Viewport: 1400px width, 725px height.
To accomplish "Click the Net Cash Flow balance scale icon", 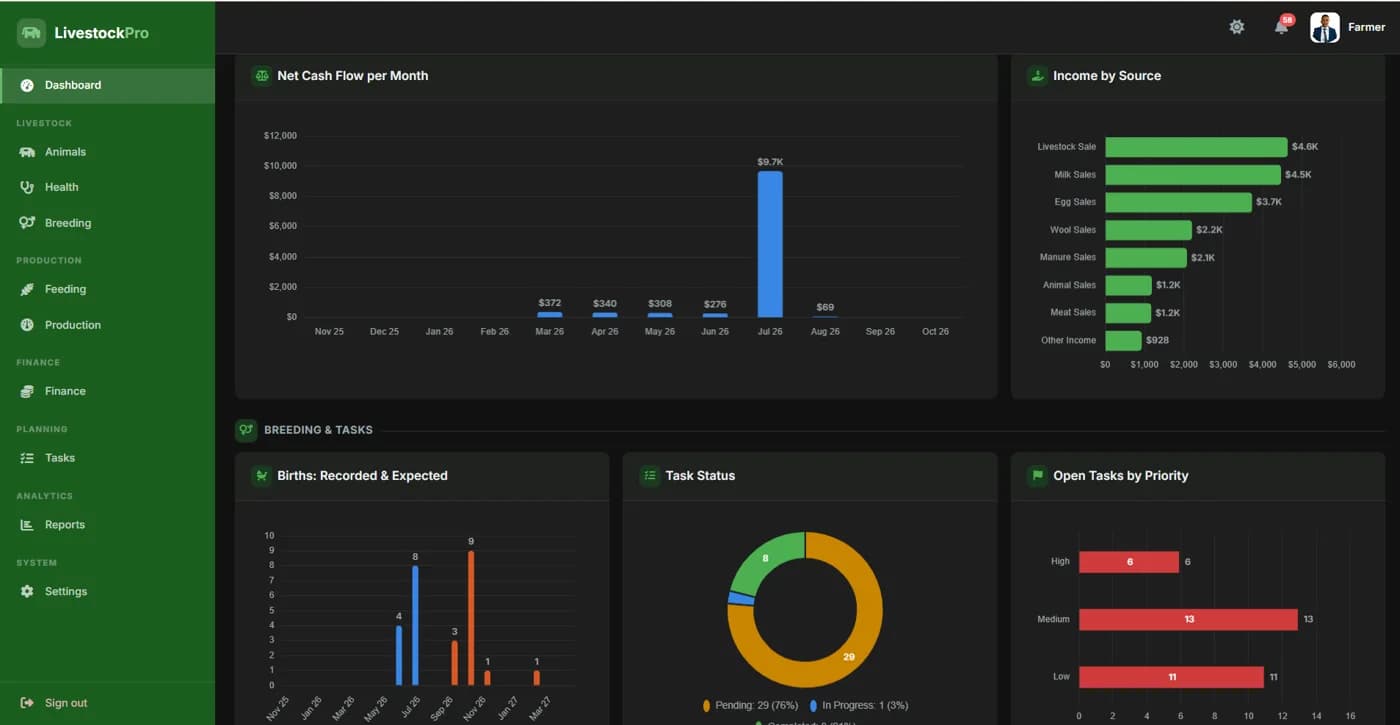I will pyautogui.click(x=262, y=76).
